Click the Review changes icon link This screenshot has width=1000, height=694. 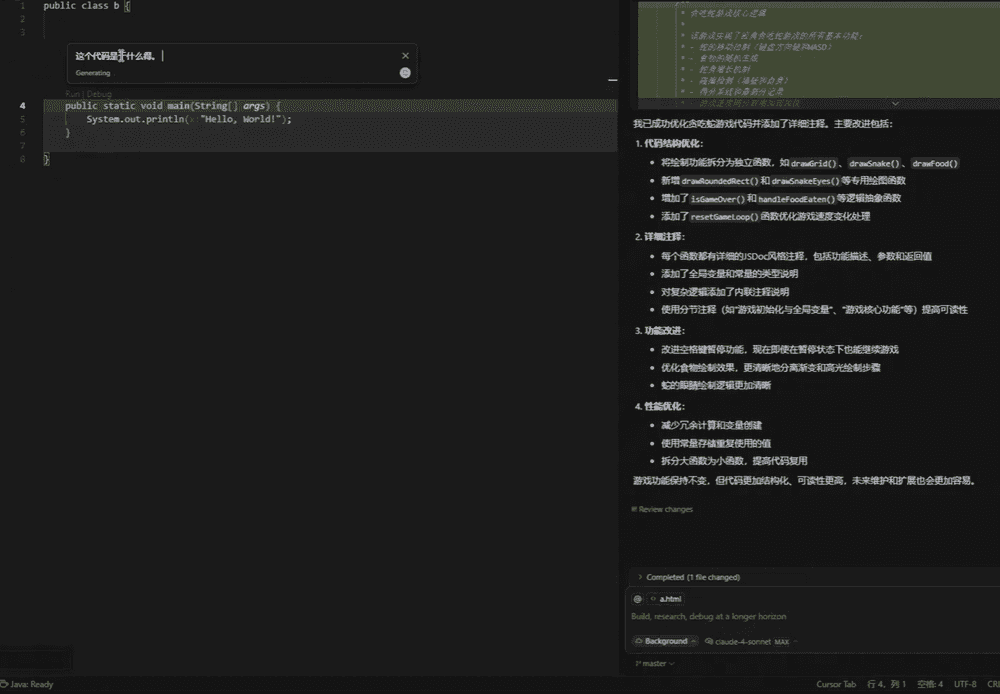(x=635, y=509)
